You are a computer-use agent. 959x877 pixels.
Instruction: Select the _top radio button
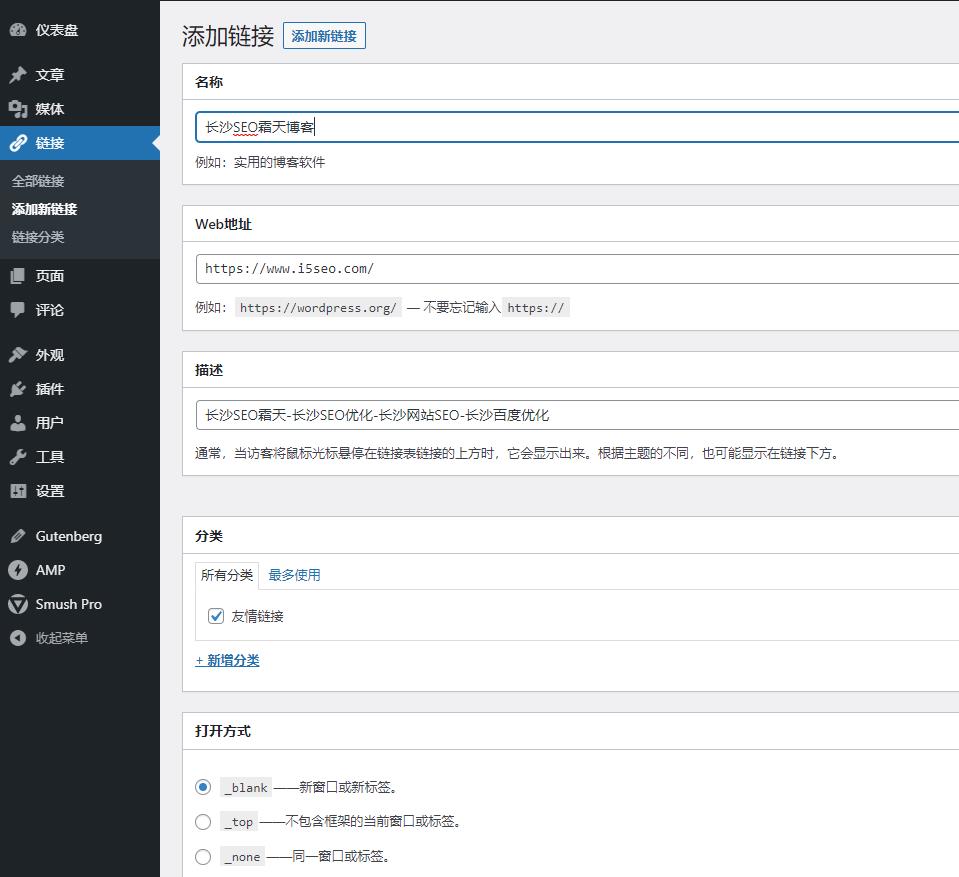pos(203,822)
